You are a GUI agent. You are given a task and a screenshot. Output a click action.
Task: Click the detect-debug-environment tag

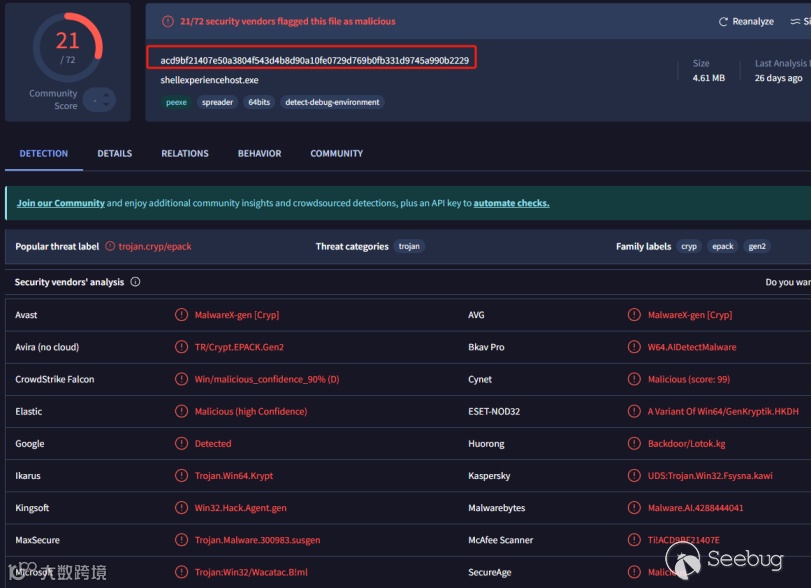click(332, 102)
